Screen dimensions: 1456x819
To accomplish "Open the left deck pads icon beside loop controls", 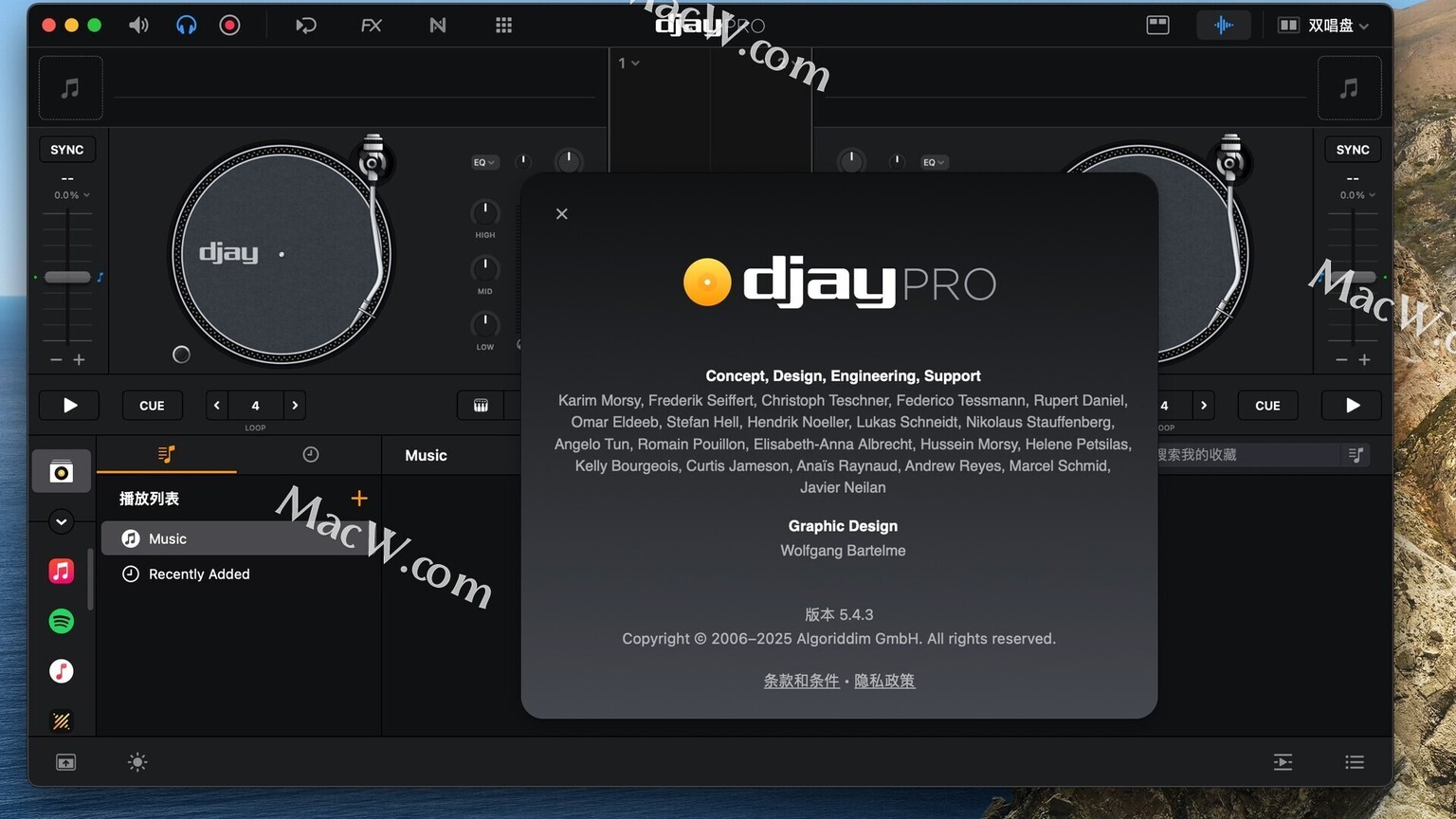I will click(481, 406).
